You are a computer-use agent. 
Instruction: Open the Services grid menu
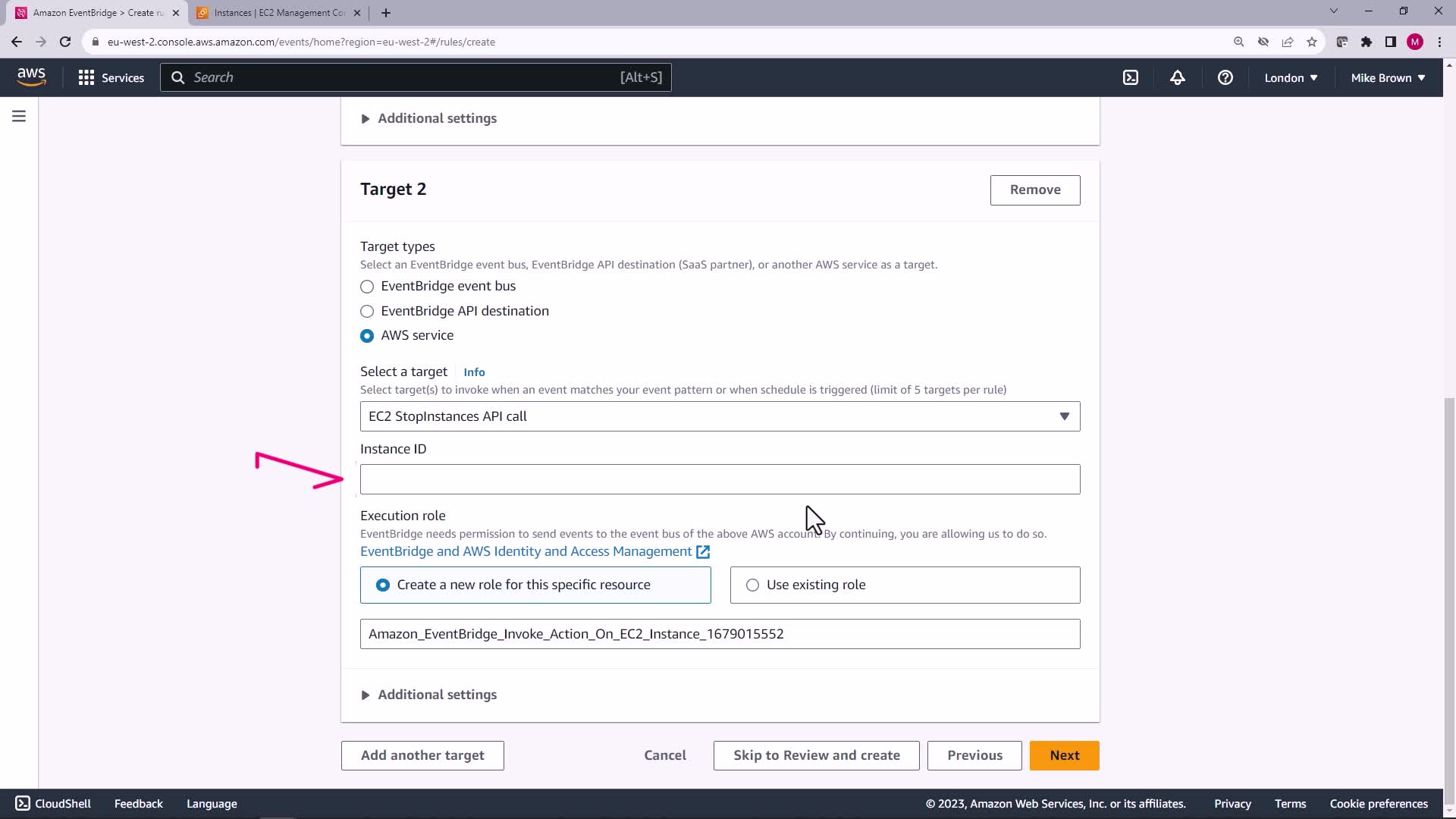(x=111, y=77)
